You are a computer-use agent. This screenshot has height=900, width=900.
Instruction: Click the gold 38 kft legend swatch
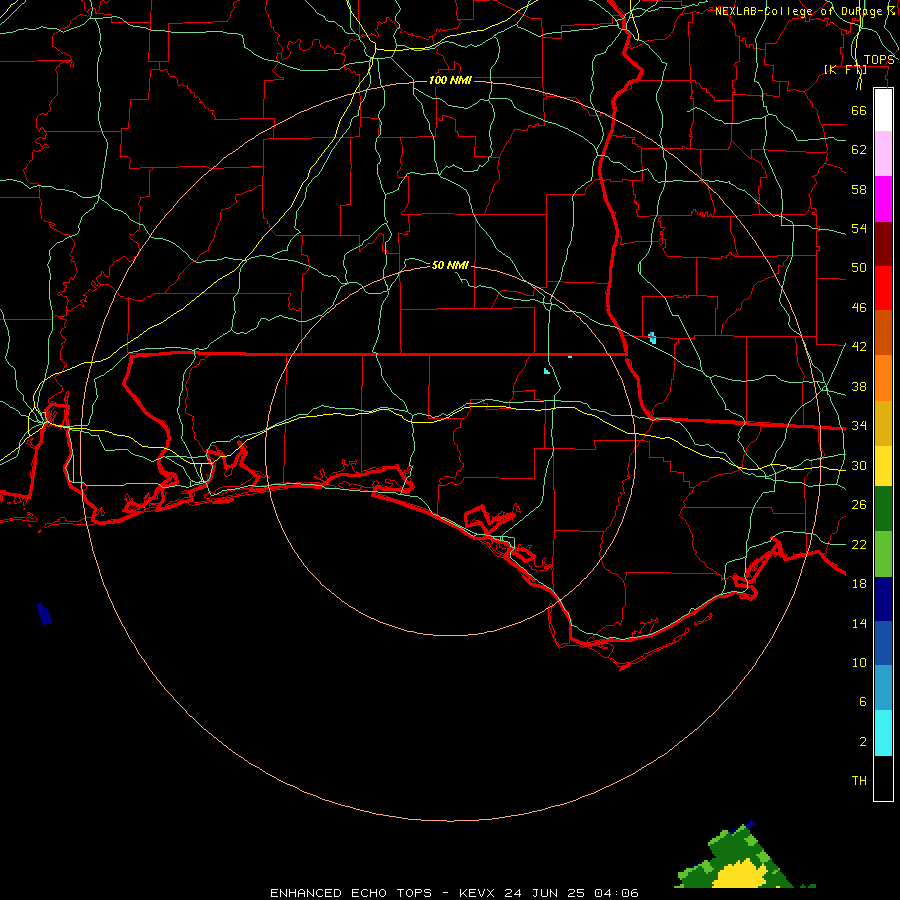tap(883, 423)
